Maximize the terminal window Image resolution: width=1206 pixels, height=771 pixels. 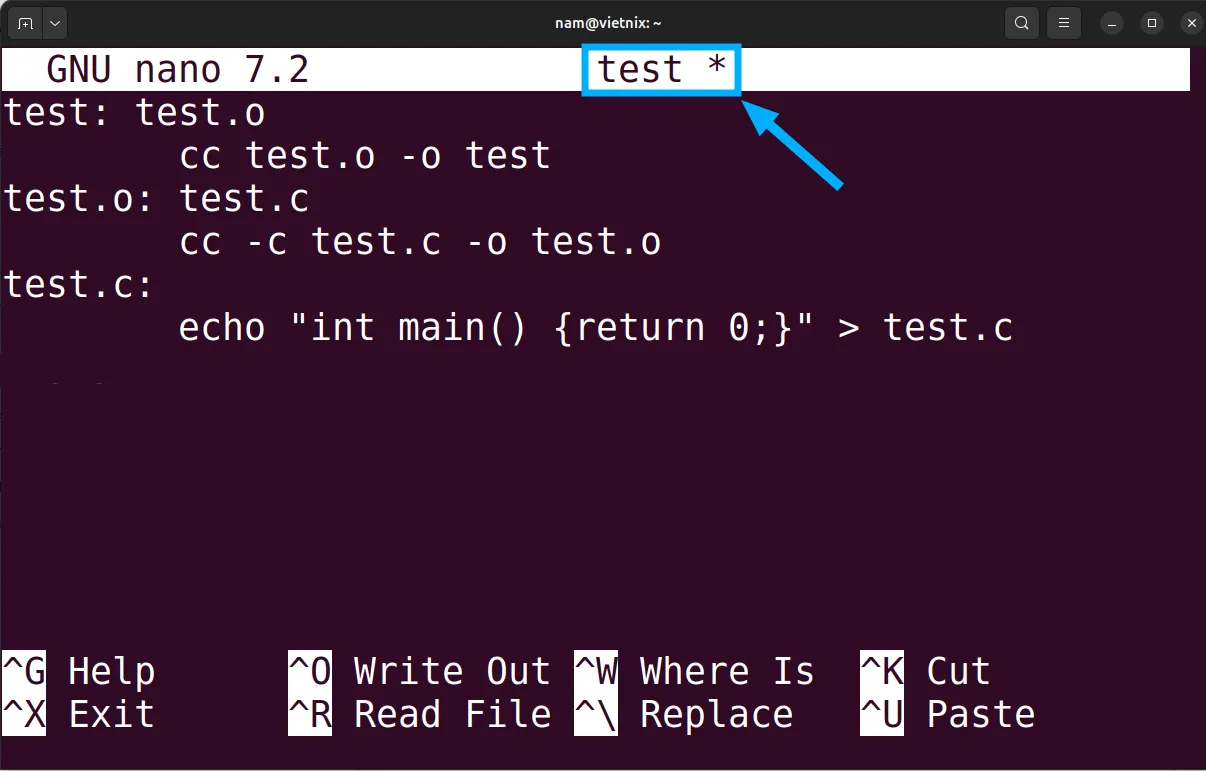pos(1152,23)
